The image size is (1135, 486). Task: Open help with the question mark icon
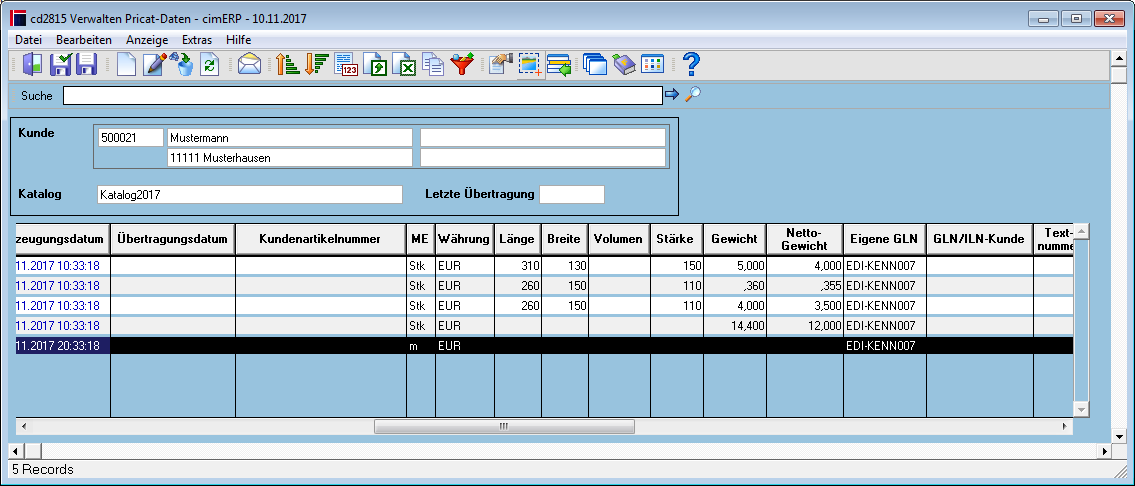[692, 65]
